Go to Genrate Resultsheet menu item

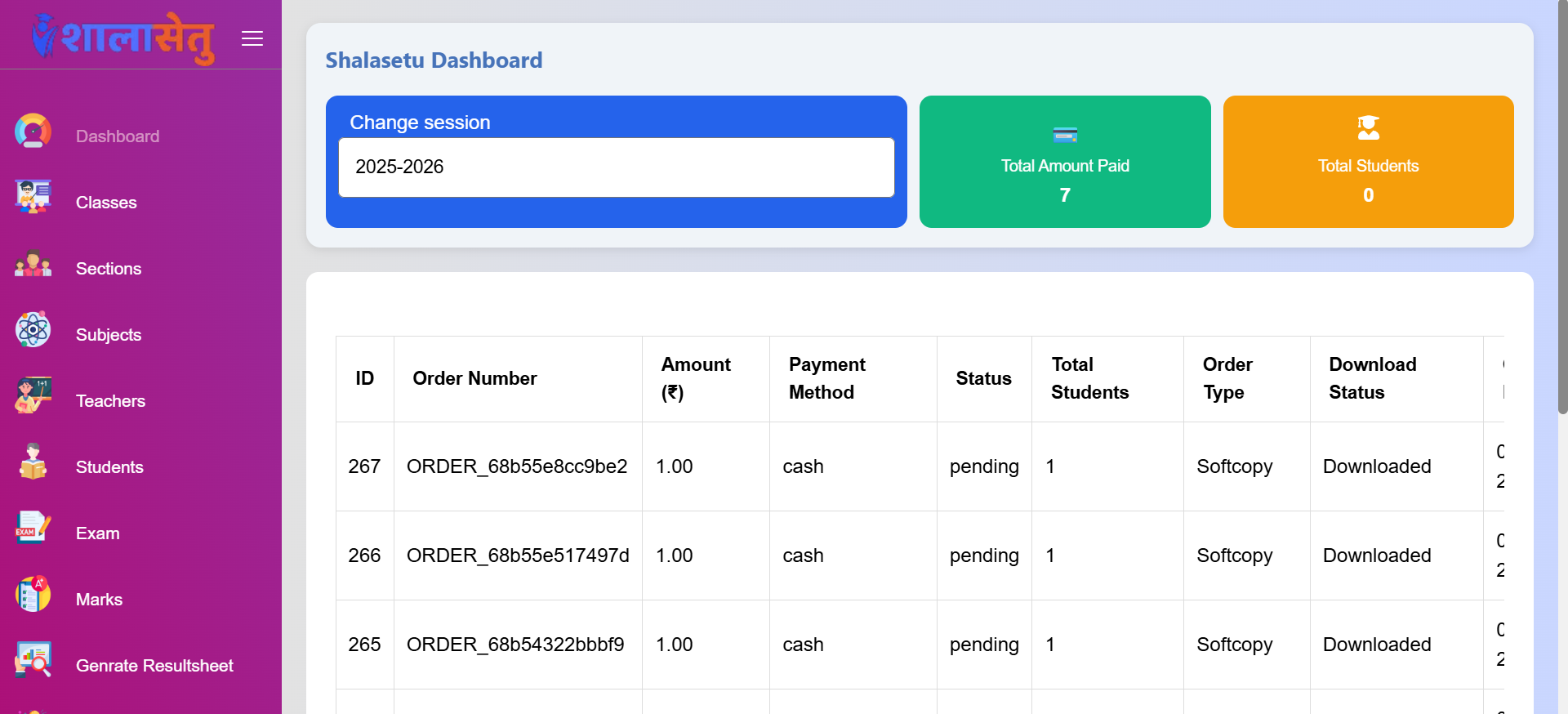(x=154, y=666)
